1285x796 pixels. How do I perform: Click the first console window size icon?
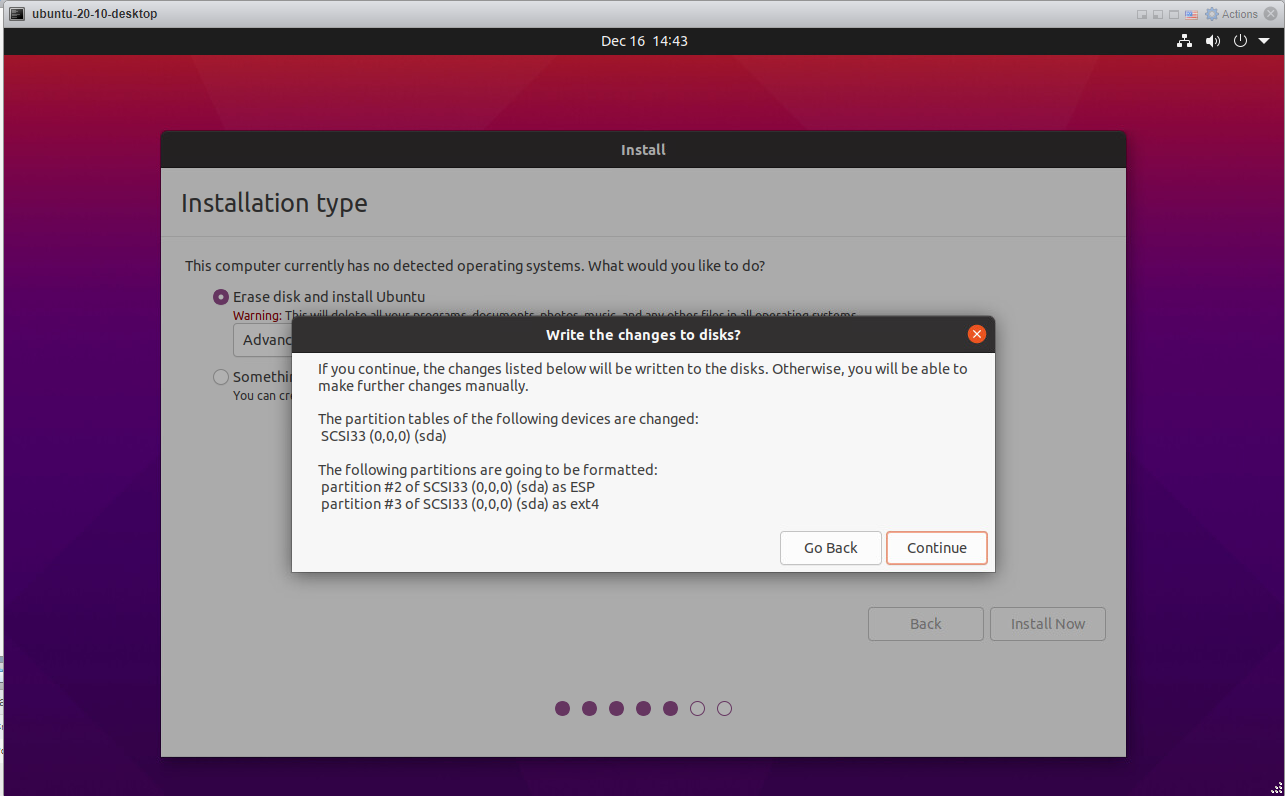[1142, 14]
